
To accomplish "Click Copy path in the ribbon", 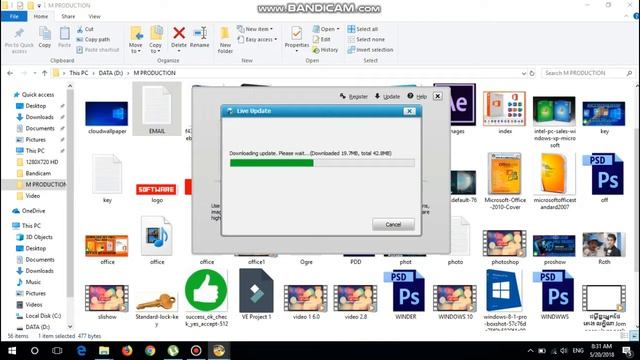I will click(x=93, y=40).
